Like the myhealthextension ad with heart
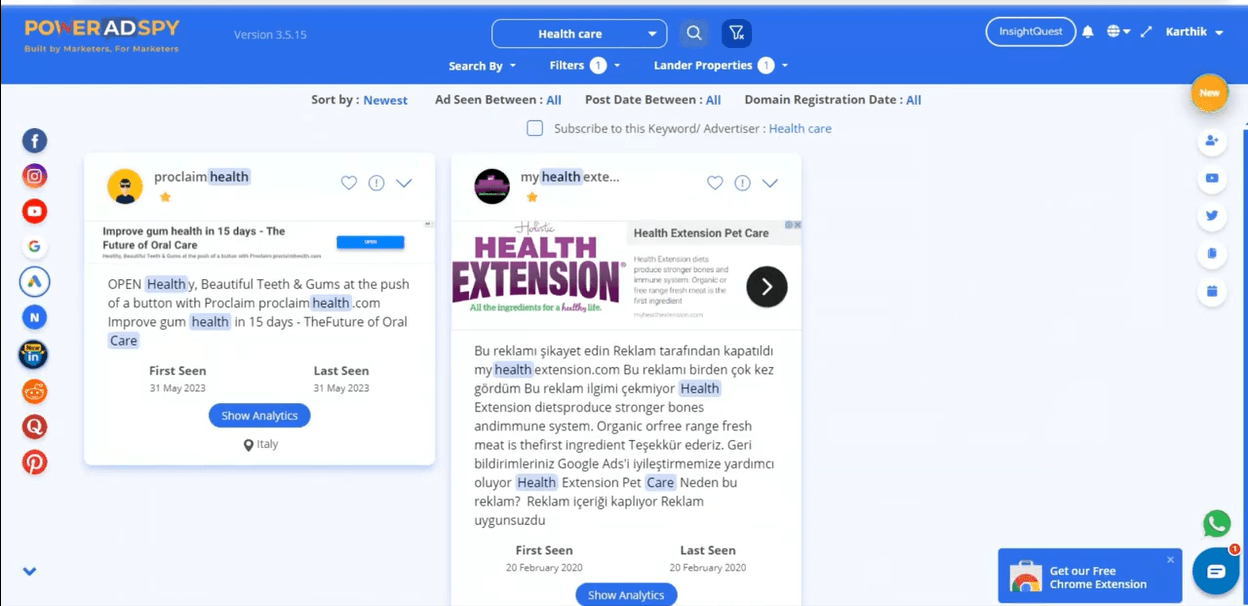Image resolution: width=1248 pixels, height=606 pixels. tap(715, 183)
